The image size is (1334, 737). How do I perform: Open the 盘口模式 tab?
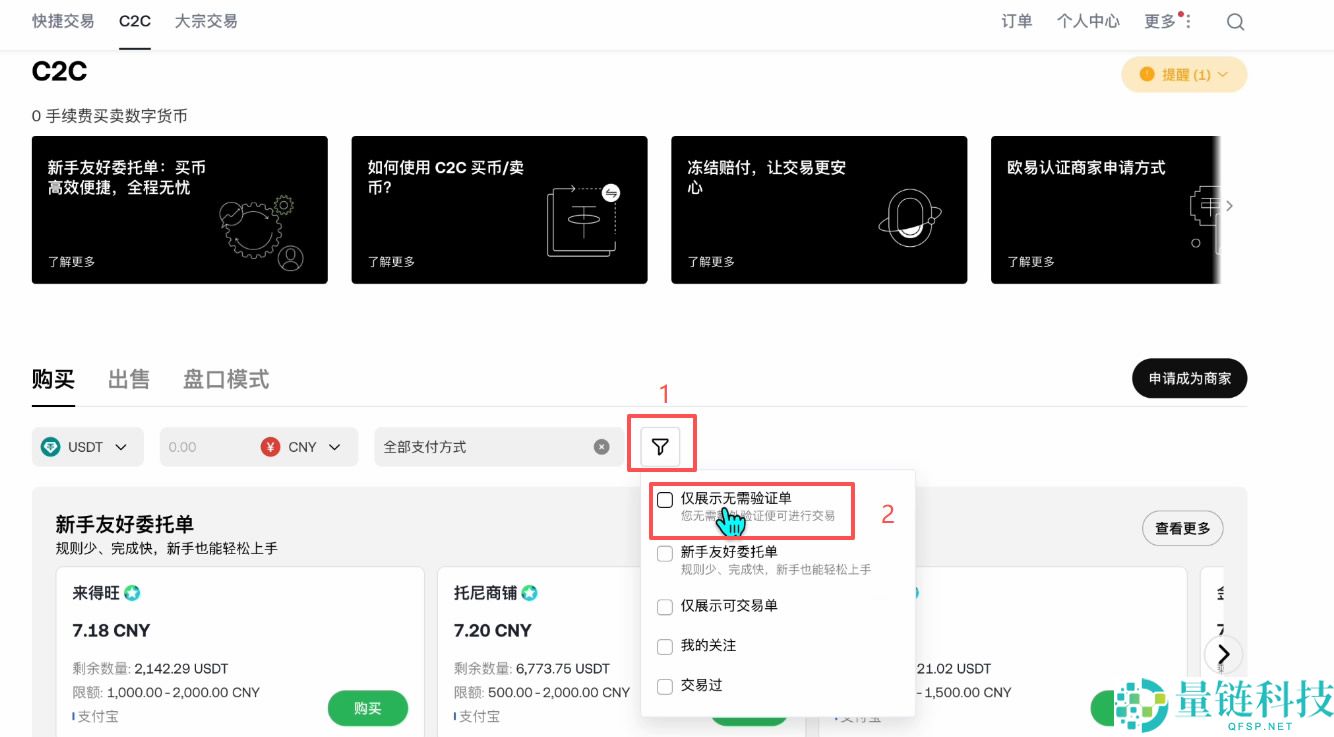click(225, 379)
